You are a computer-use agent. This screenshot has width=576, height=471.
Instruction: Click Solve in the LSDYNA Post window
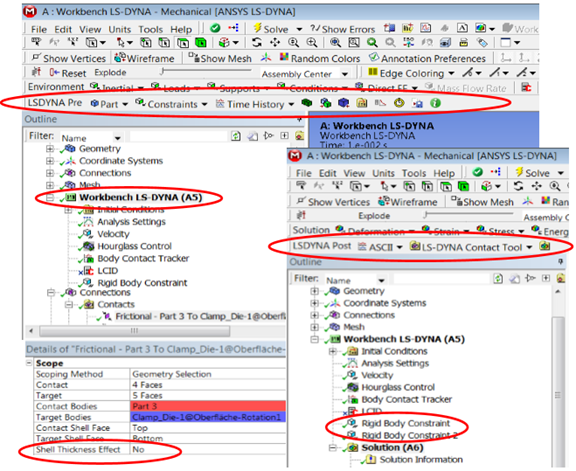[533, 173]
